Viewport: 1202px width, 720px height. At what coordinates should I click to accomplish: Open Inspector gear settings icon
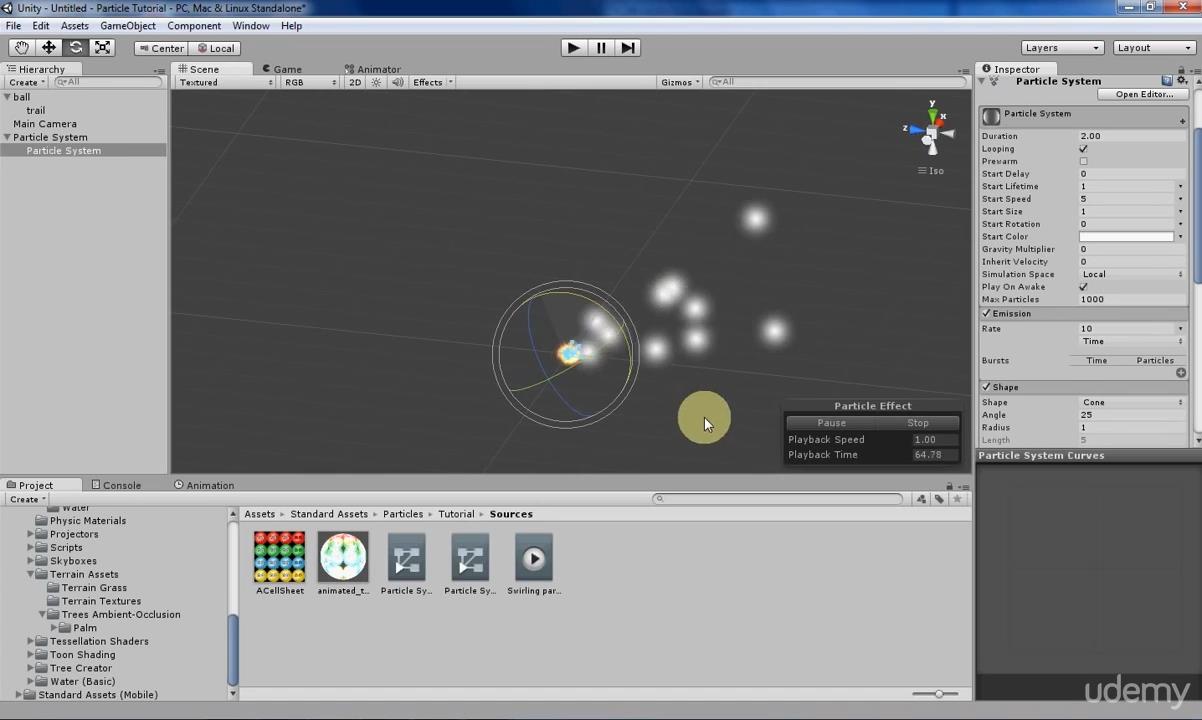(1181, 81)
